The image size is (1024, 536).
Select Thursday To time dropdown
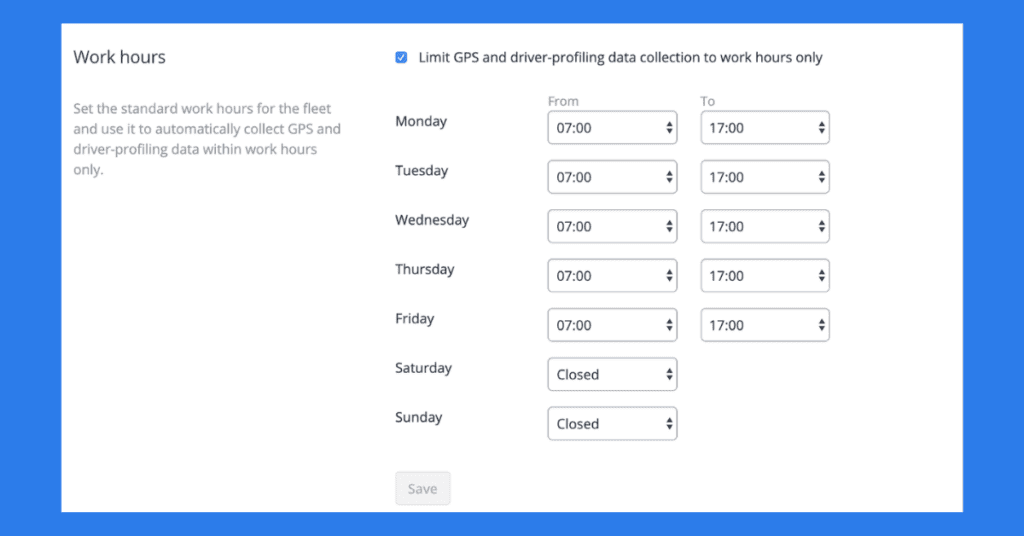pyautogui.click(x=765, y=276)
